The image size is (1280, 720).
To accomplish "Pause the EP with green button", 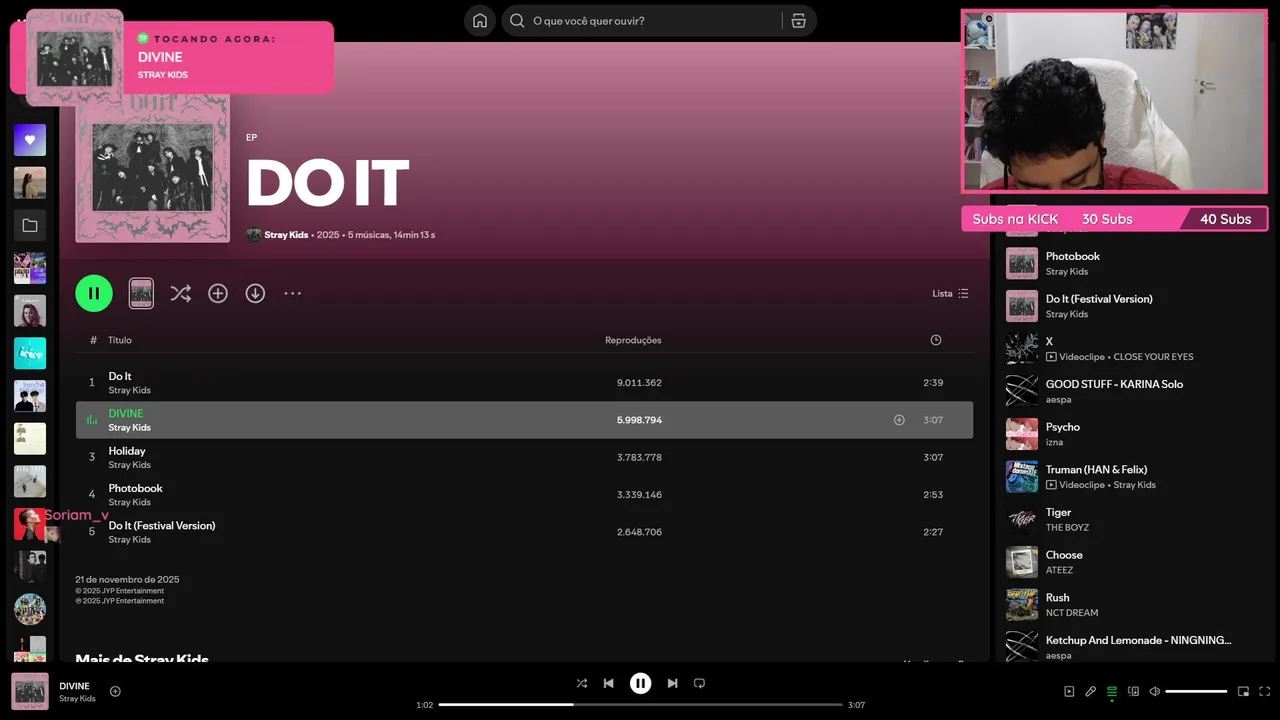I will tap(94, 293).
